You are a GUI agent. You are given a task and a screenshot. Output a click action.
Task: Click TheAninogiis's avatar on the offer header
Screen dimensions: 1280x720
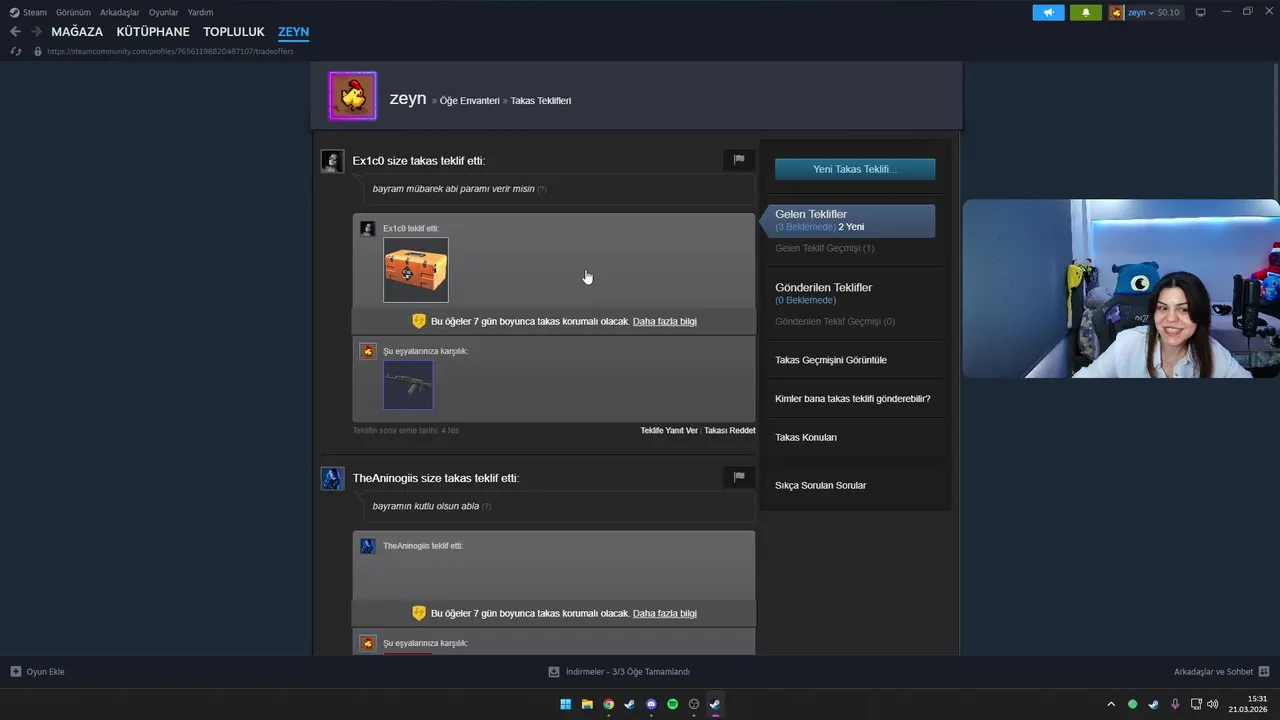click(x=332, y=479)
